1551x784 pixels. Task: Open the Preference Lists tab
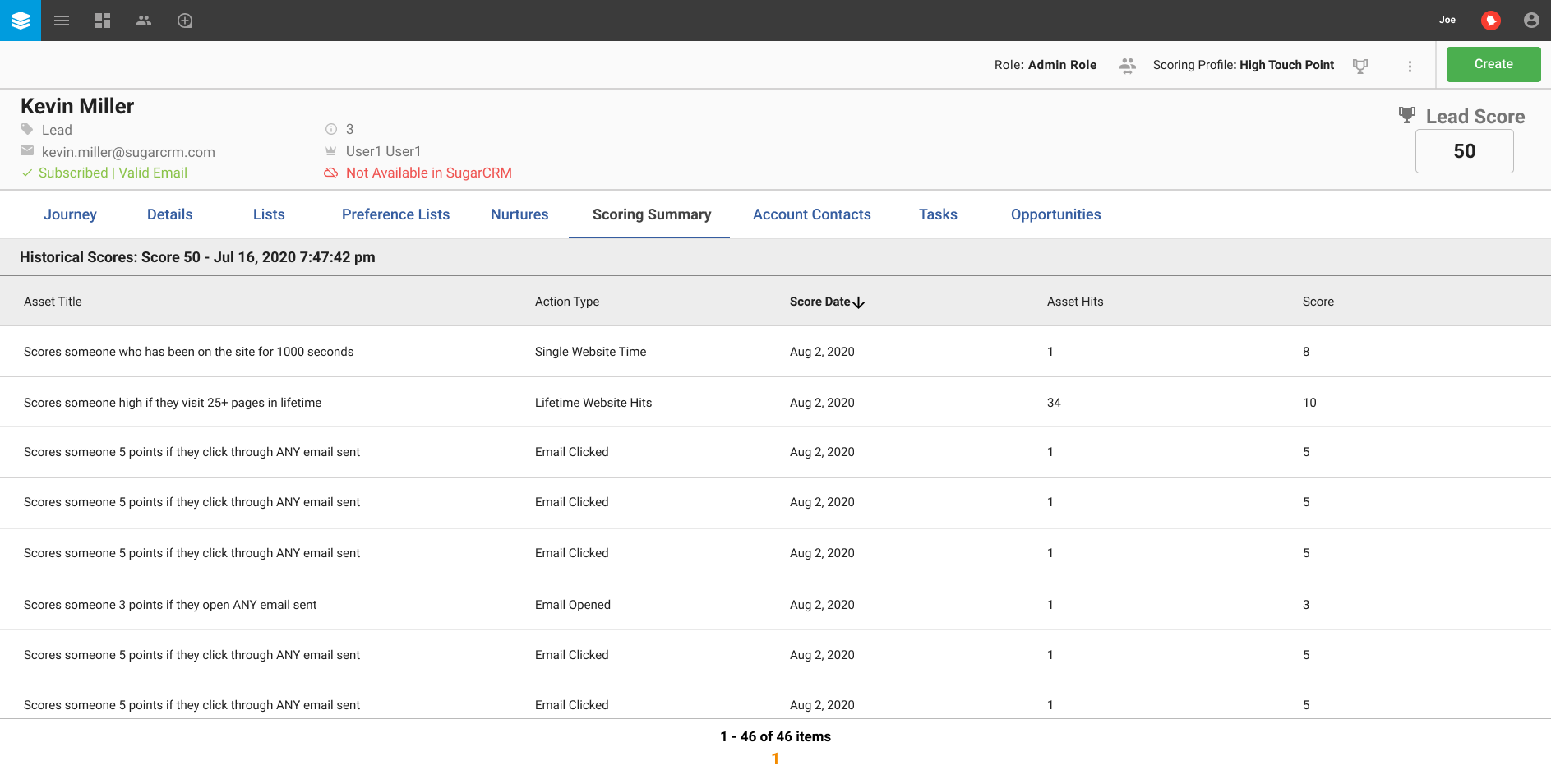[395, 214]
